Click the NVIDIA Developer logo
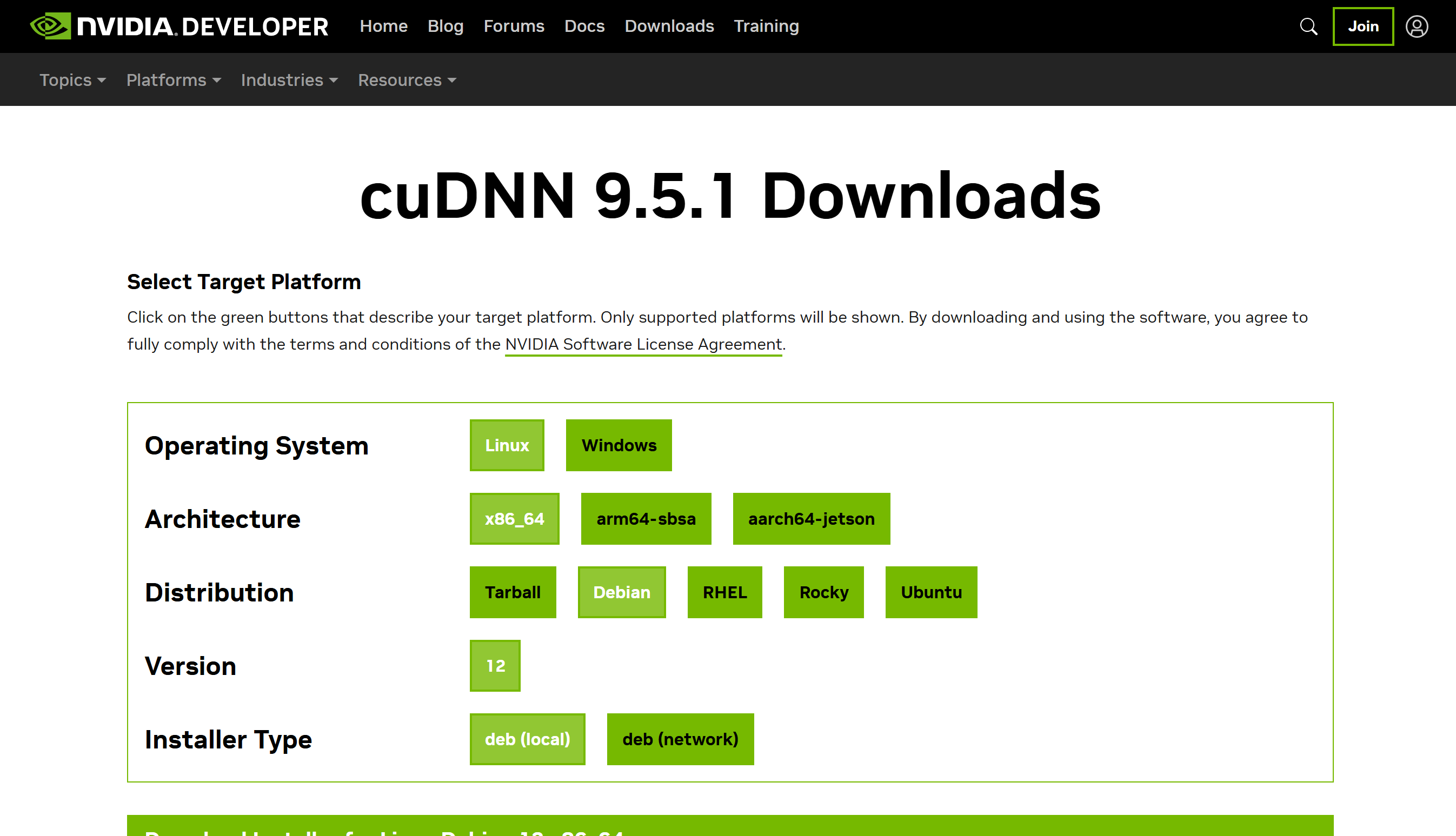 (x=178, y=26)
